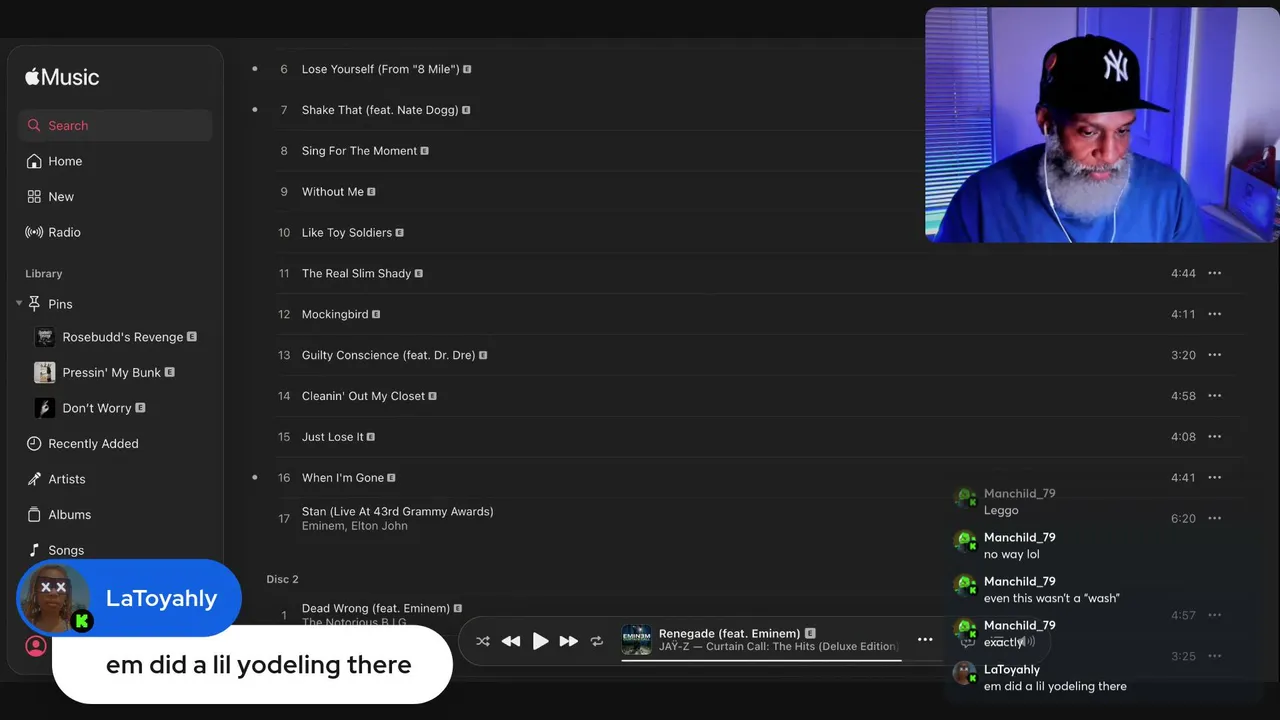The height and width of the screenshot is (720, 1280).
Task: Play the current song Renegade
Action: (540, 641)
